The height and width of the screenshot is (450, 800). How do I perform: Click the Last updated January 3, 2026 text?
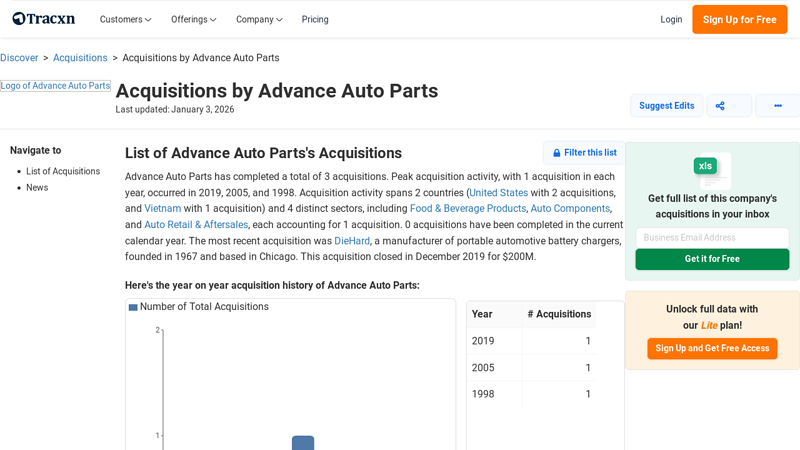click(174, 109)
